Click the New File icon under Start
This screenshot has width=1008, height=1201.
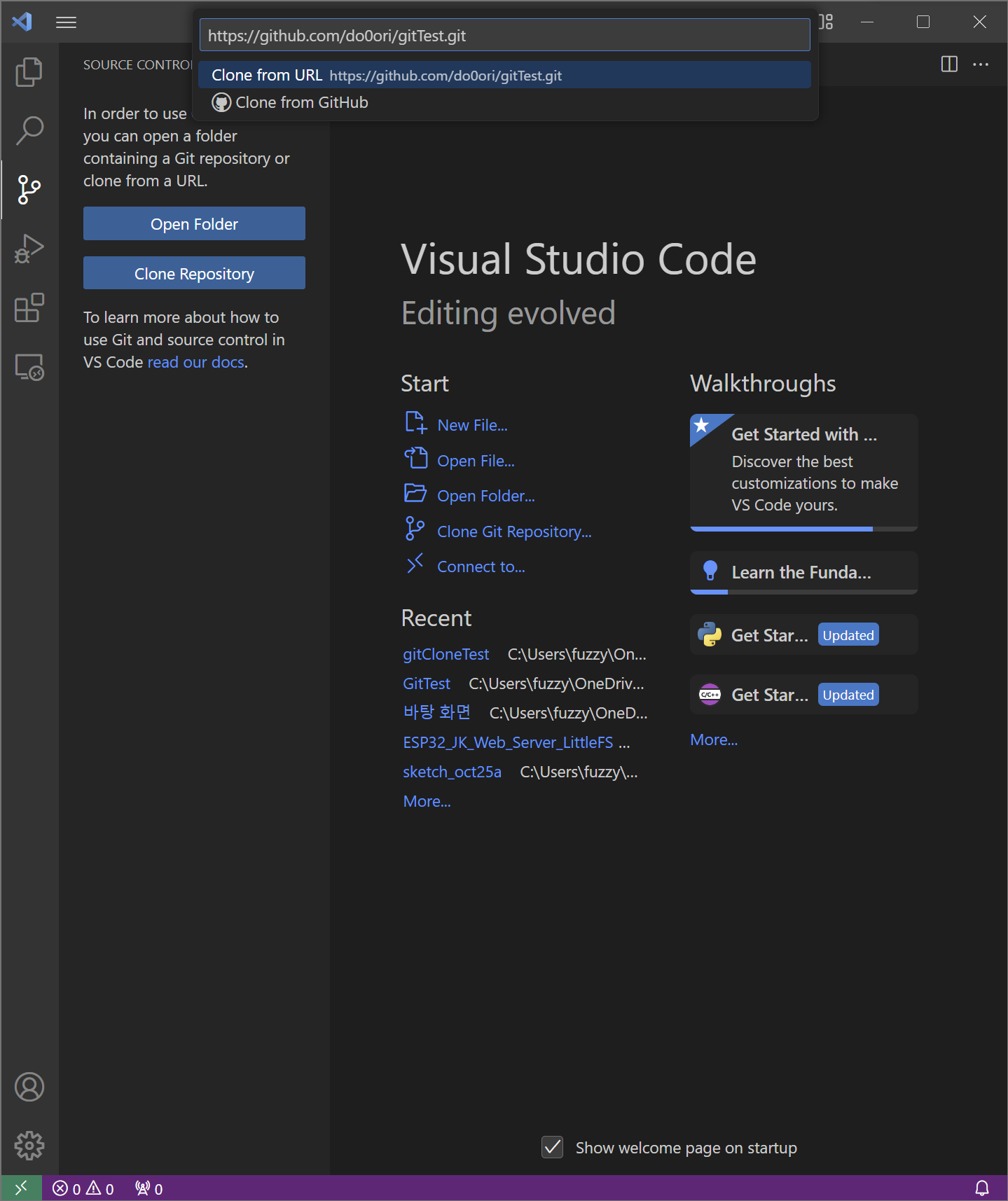point(415,422)
